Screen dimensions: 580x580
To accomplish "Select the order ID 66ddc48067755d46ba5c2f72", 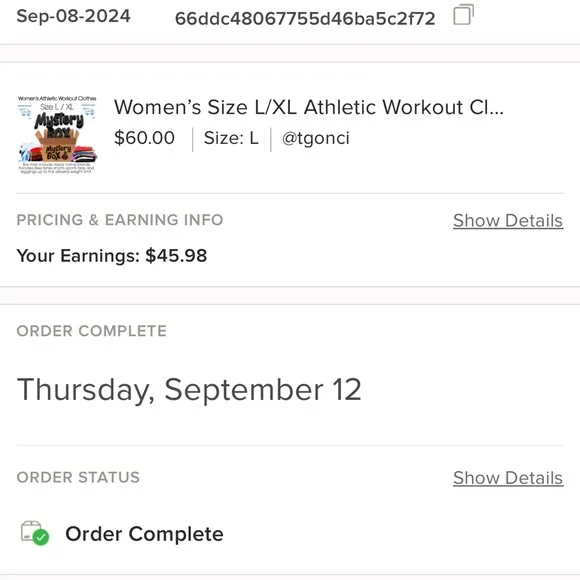I will click(305, 18).
